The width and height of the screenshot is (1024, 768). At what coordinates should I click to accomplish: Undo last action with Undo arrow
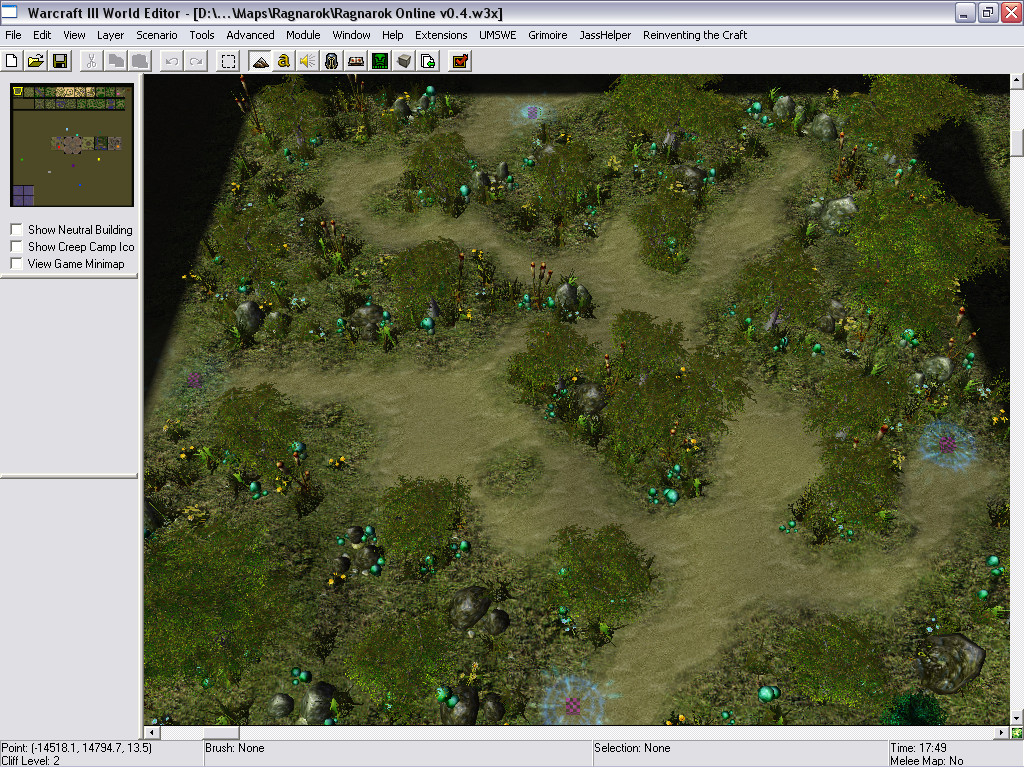click(172, 61)
